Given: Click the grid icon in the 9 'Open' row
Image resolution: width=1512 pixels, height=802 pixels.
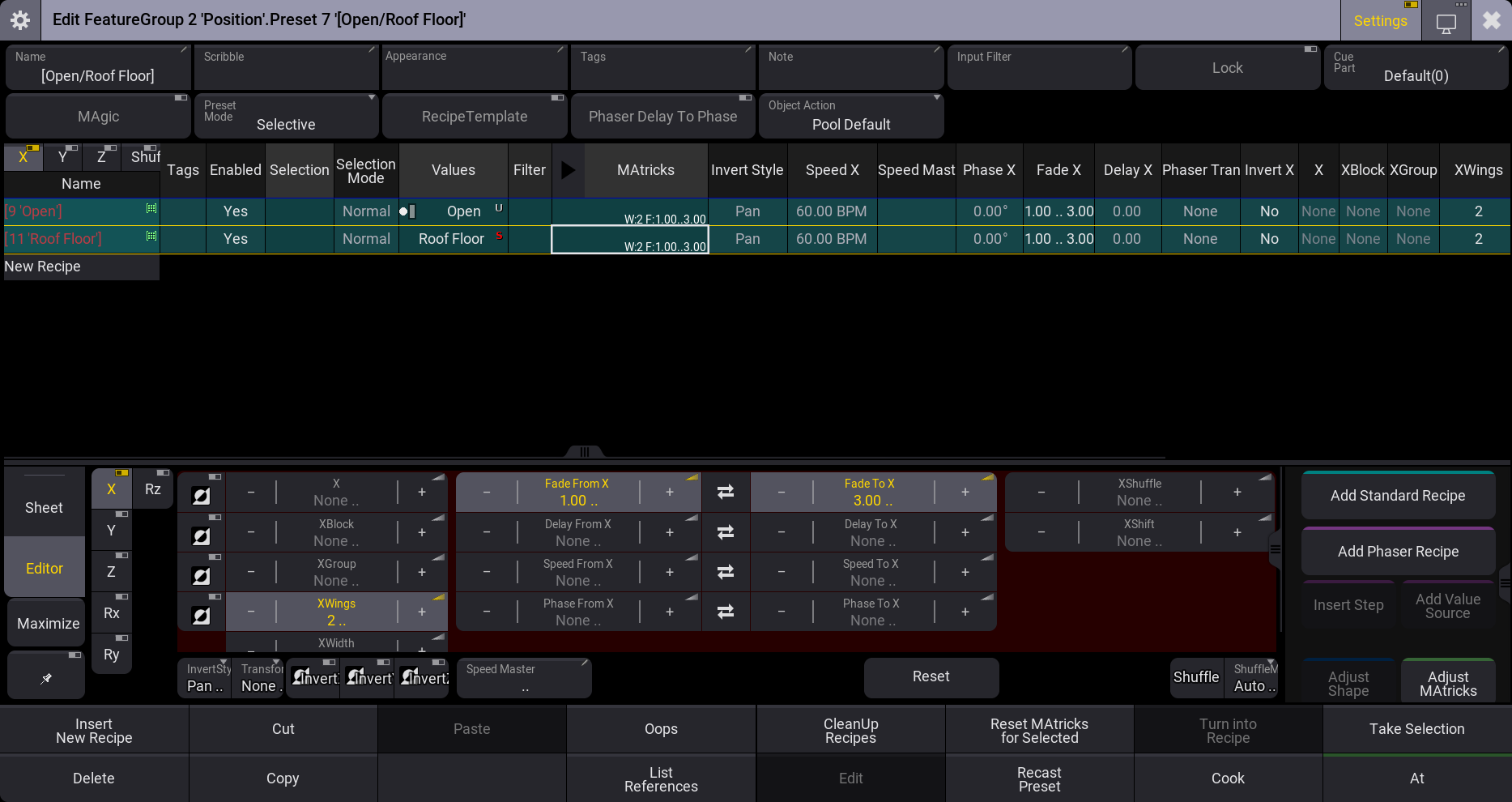Looking at the screenshot, I should [x=151, y=209].
